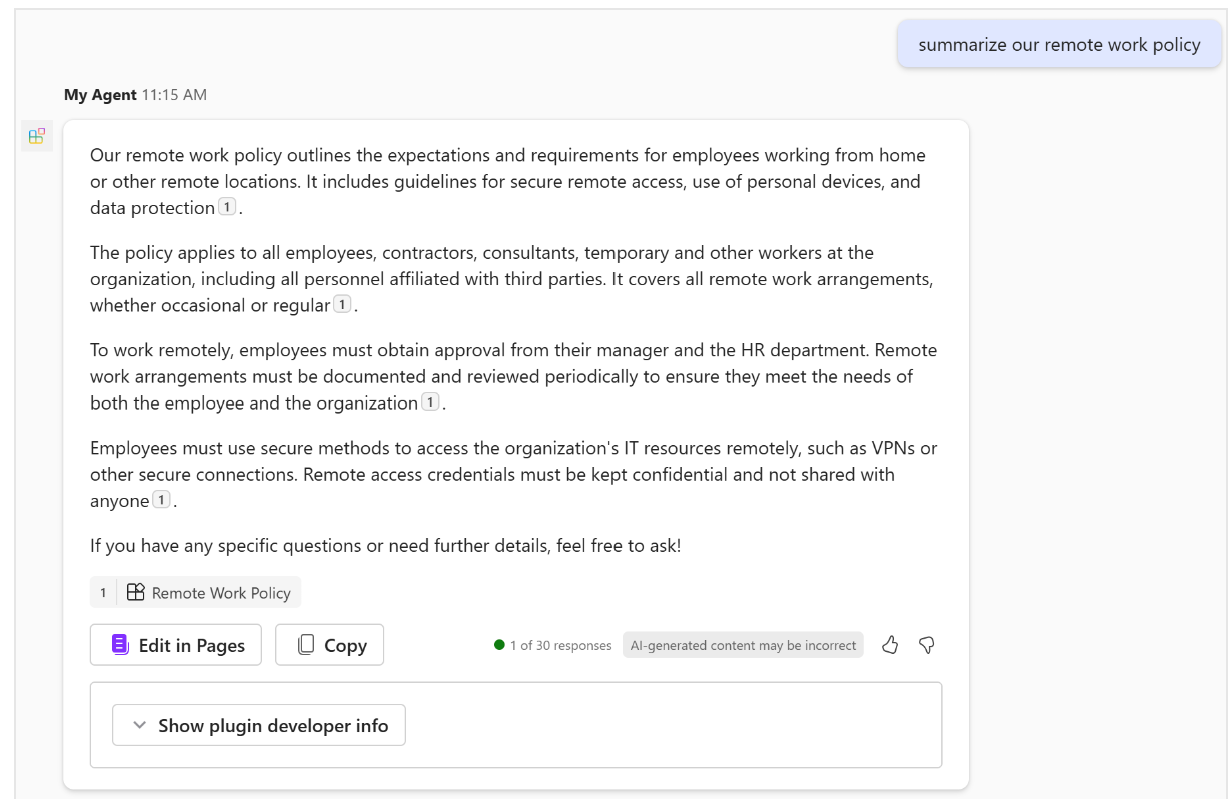Select the "summarize our remote work policy" message
Image resolution: width=1231 pixels, height=799 pixels.
(x=1059, y=45)
